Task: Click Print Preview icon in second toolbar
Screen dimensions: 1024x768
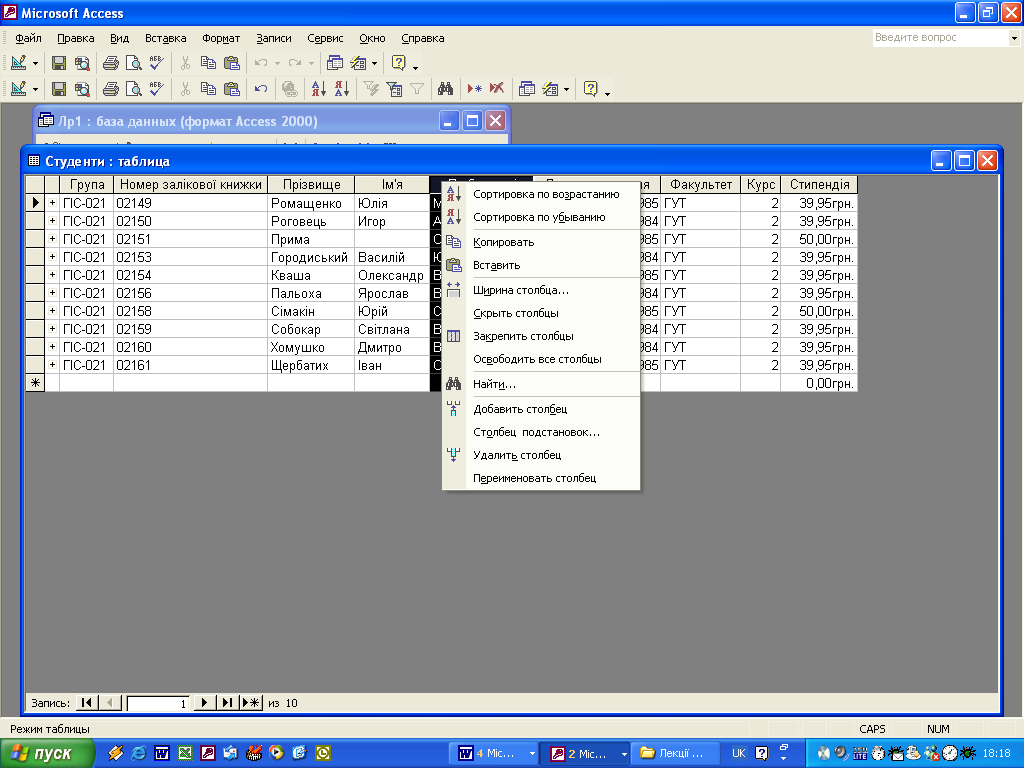Action: pos(133,88)
